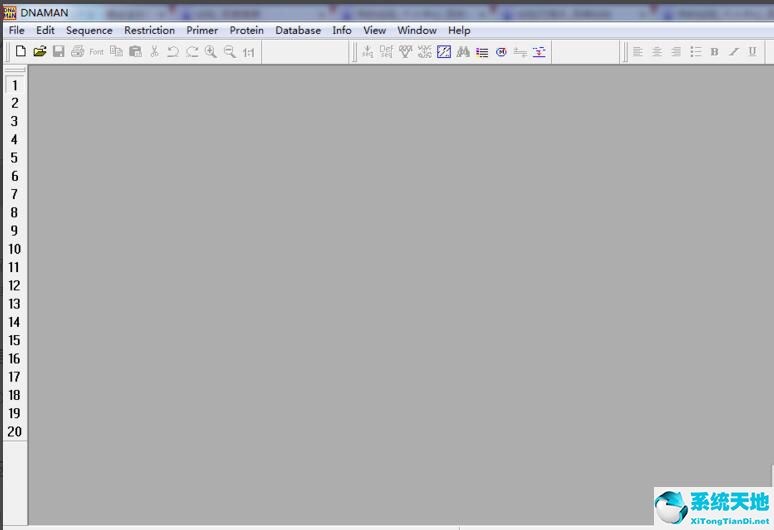Click the 1:1 actual size icon
The height and width of the screenshot is (530, 774).
coord(249,51)
